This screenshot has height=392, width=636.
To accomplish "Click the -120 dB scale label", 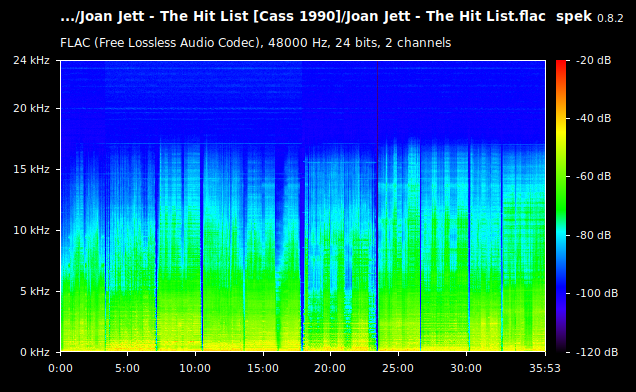I will click(x=597, y=352).
